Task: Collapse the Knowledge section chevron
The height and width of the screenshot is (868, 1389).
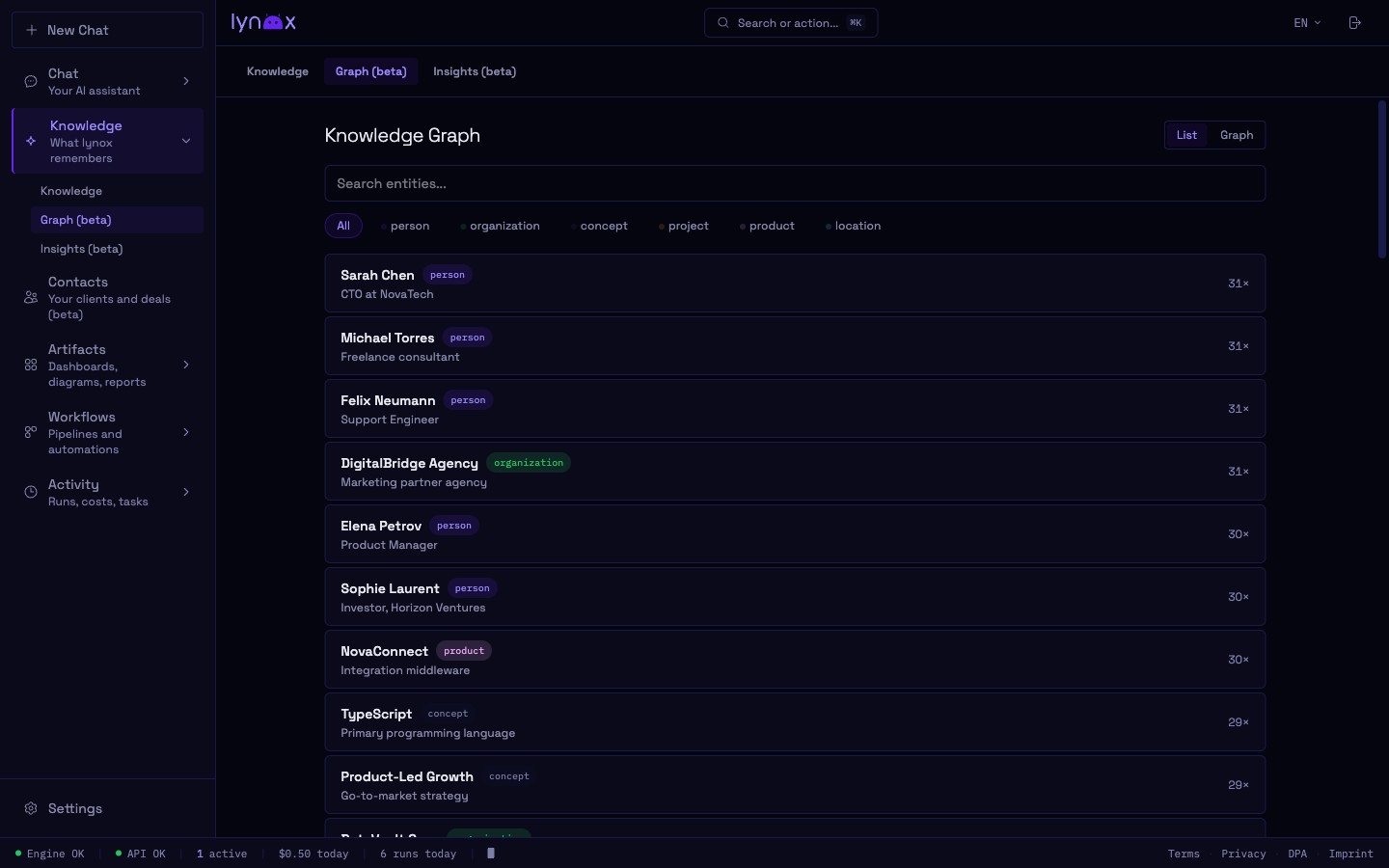Action: click(186, 141)
